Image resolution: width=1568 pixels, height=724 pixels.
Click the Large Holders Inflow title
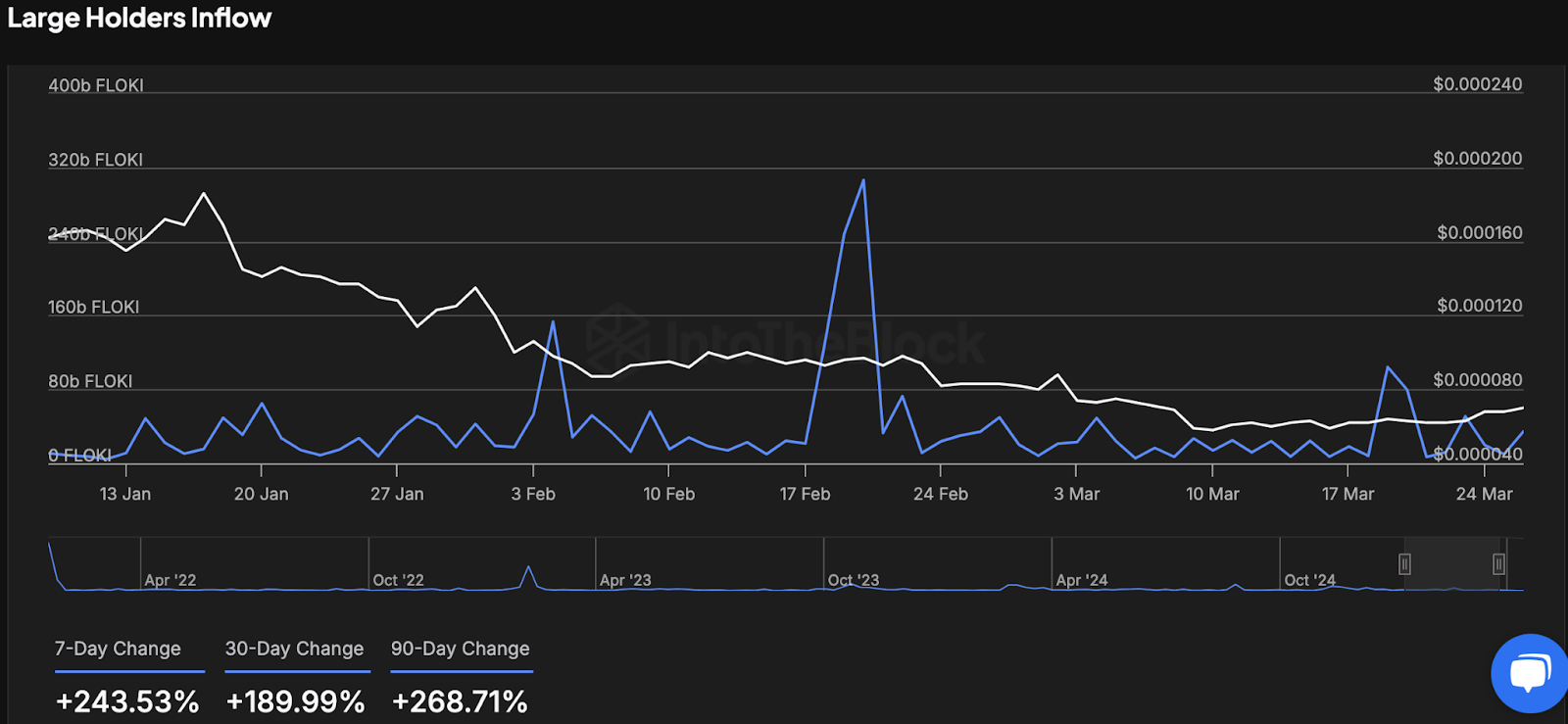(139, 18)
